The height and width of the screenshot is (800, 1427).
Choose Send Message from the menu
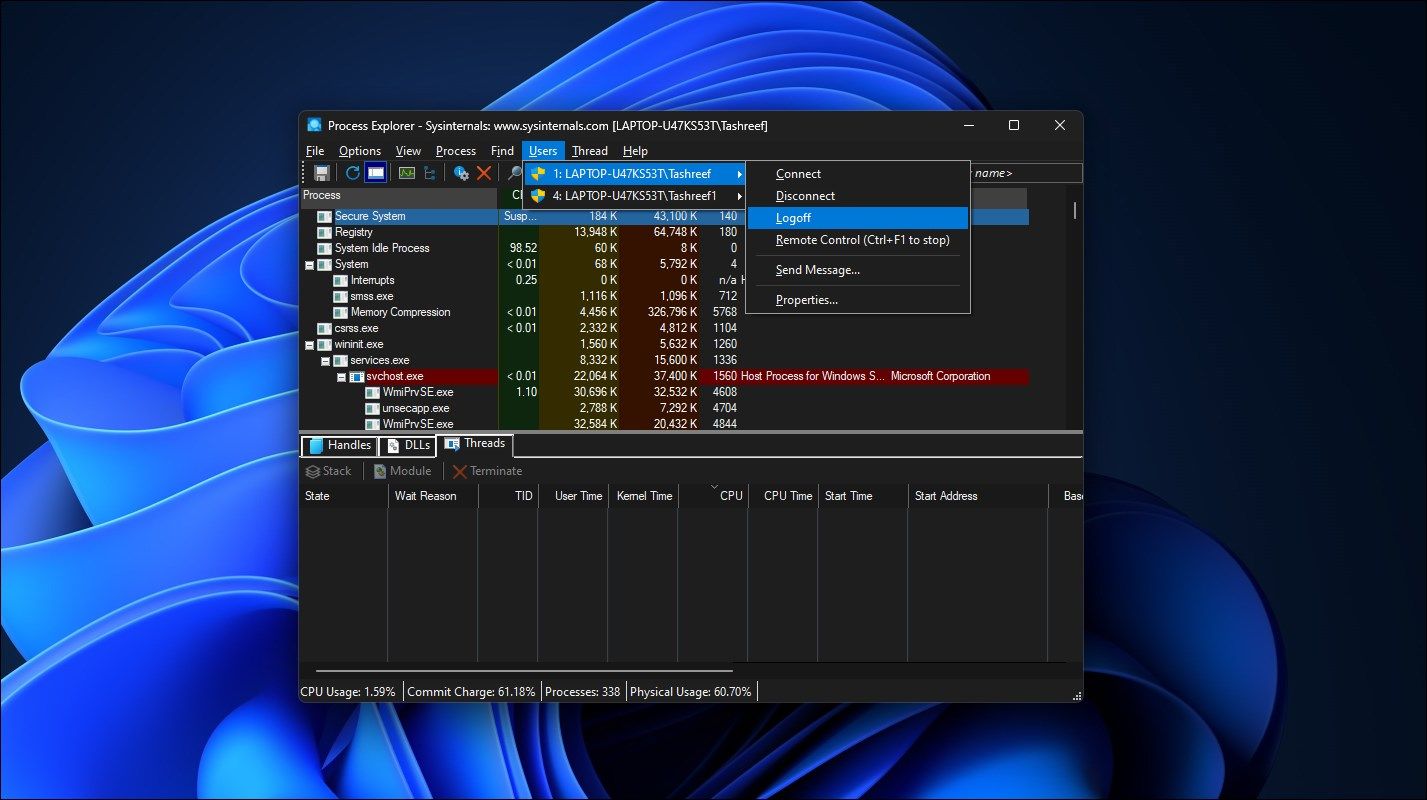point(817,269)
